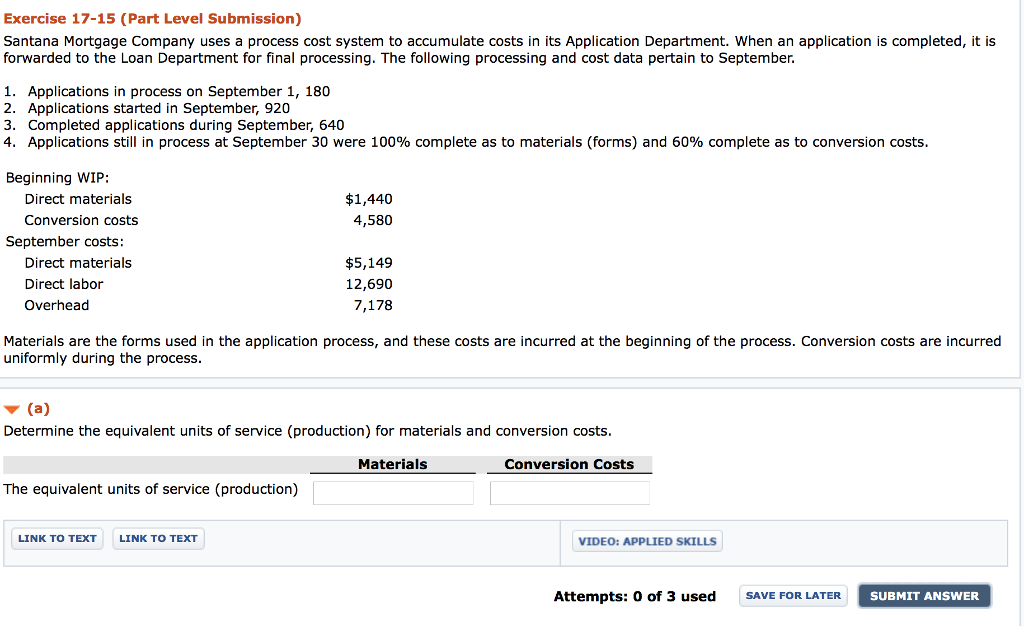Collapse the part (a) disclosure triangle
Viewport: 1024px width, 626px height.
click(x=12, y=409)
